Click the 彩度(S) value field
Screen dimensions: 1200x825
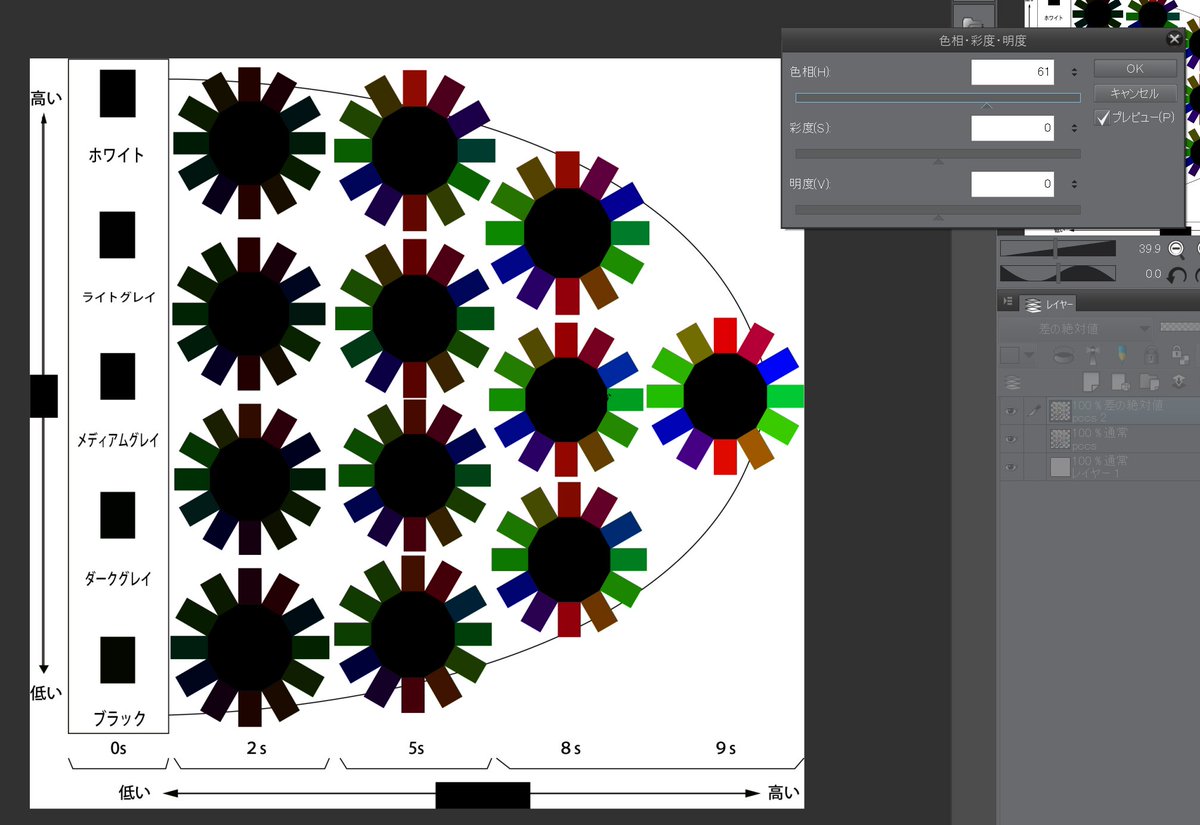click(x=1012, y=128)
